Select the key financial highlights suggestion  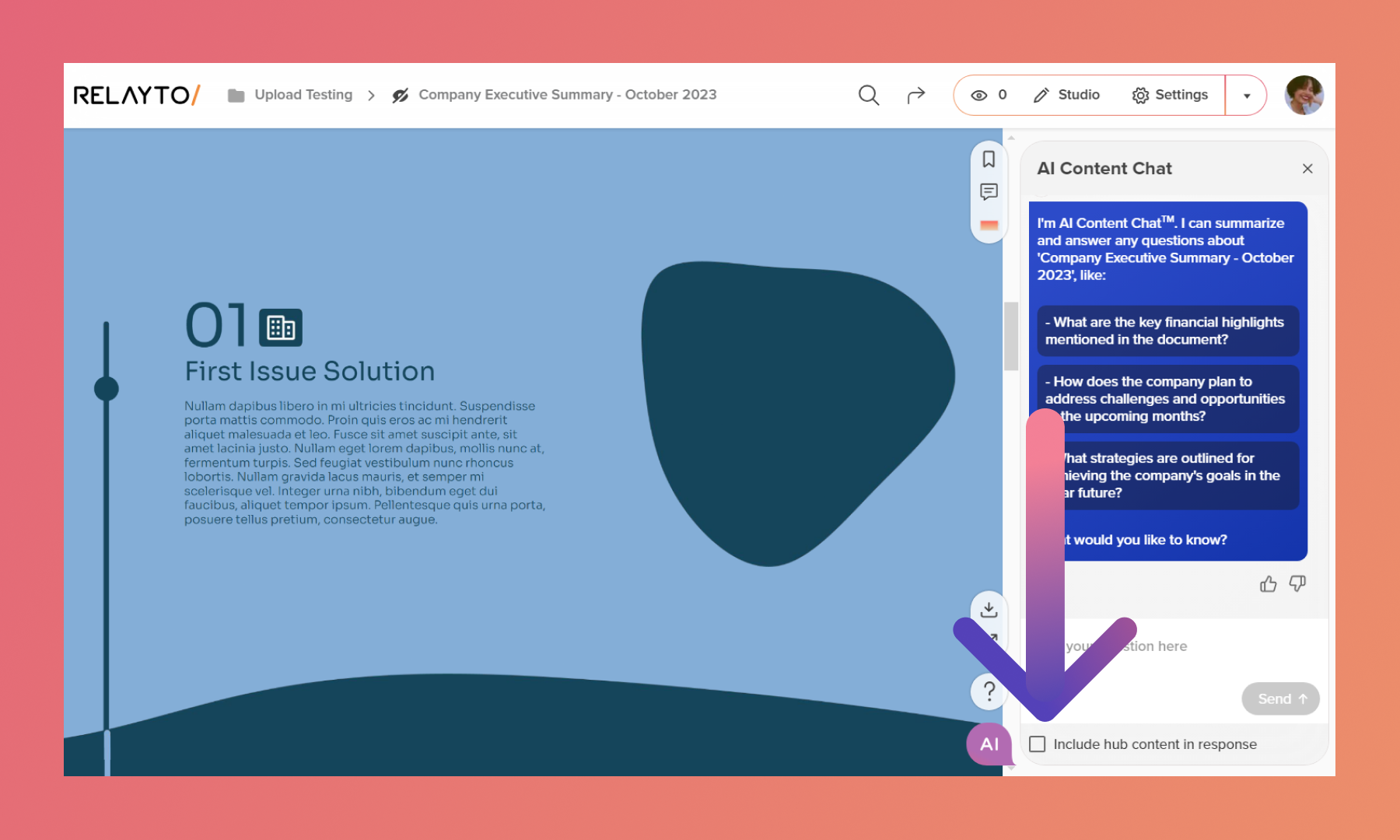pos(1167,331)
